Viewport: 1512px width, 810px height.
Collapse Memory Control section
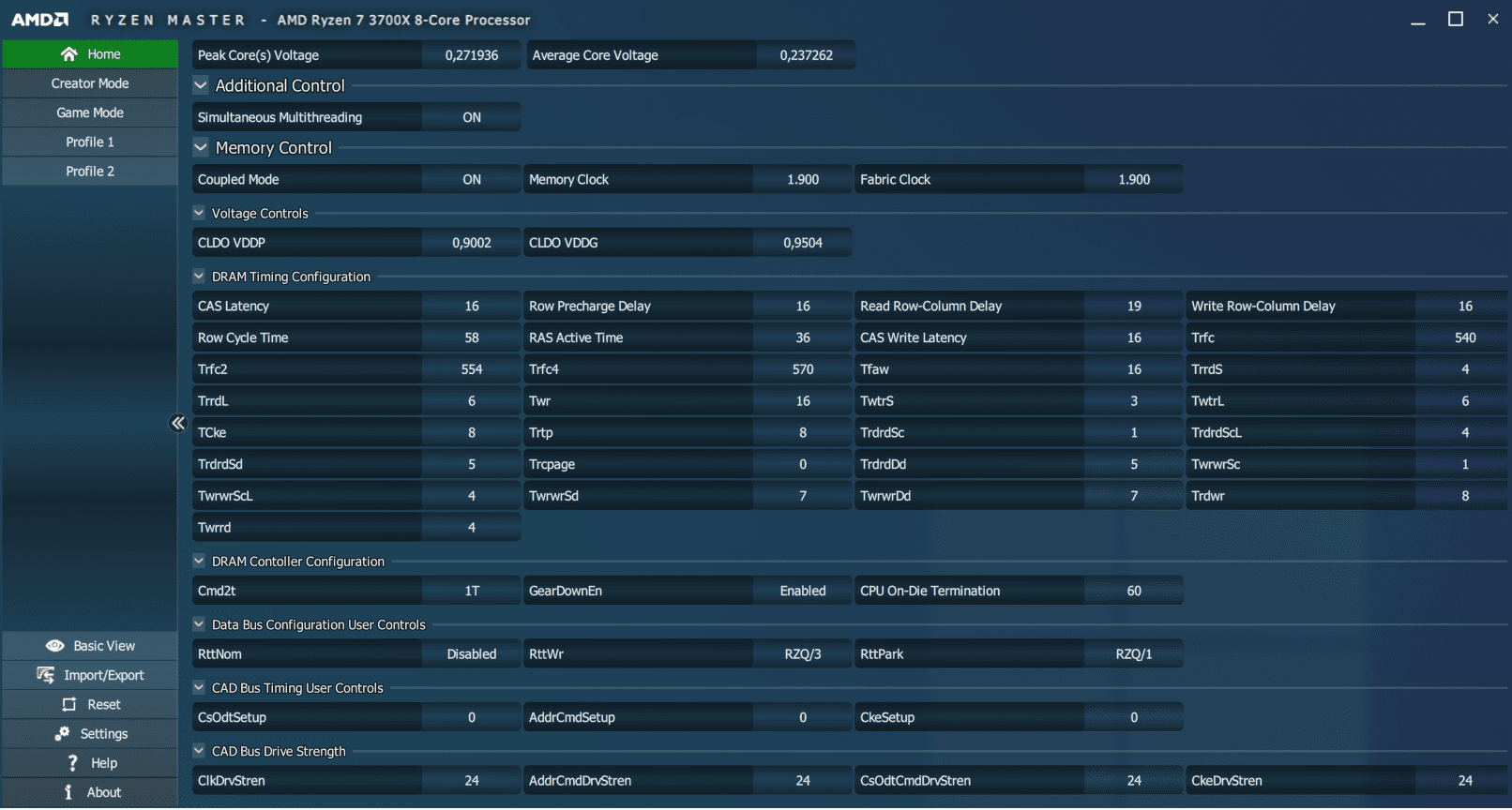point(201,147)
